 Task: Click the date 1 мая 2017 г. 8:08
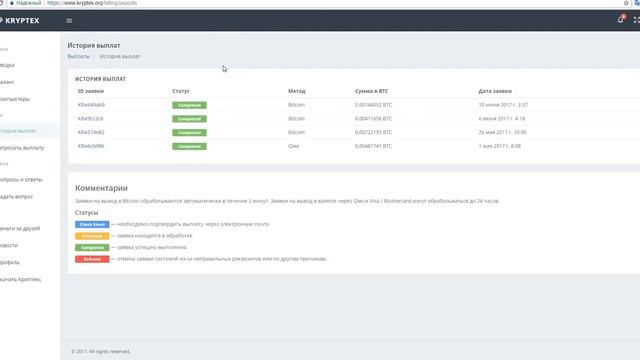pos(500,146)
